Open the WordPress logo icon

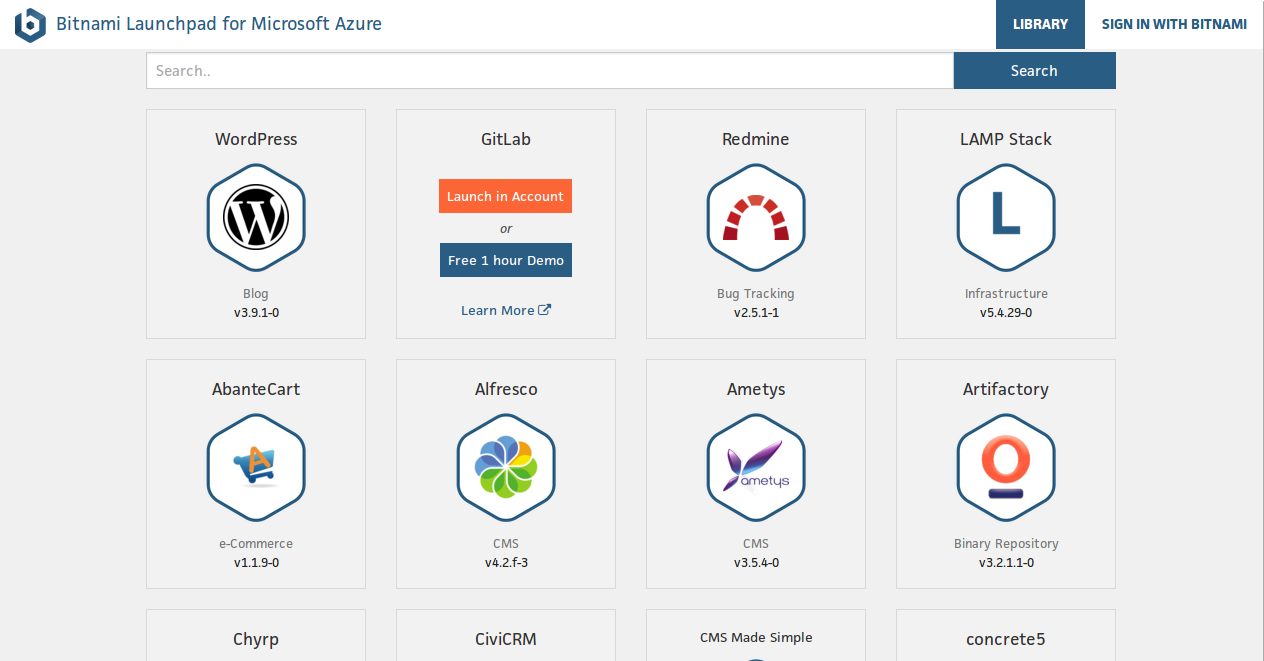pos(256,217)
